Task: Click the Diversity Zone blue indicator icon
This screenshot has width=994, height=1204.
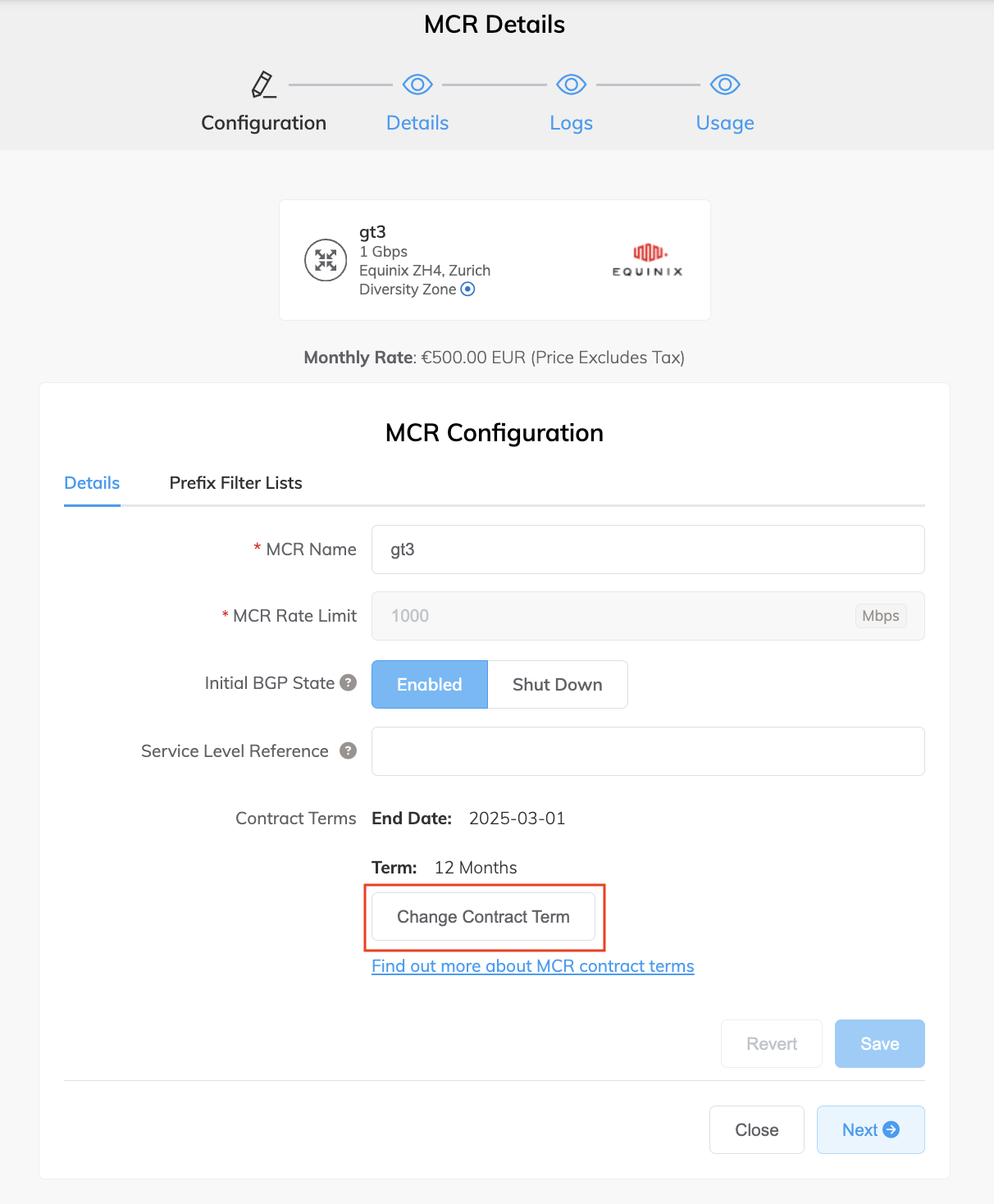Action: (467, 290)
